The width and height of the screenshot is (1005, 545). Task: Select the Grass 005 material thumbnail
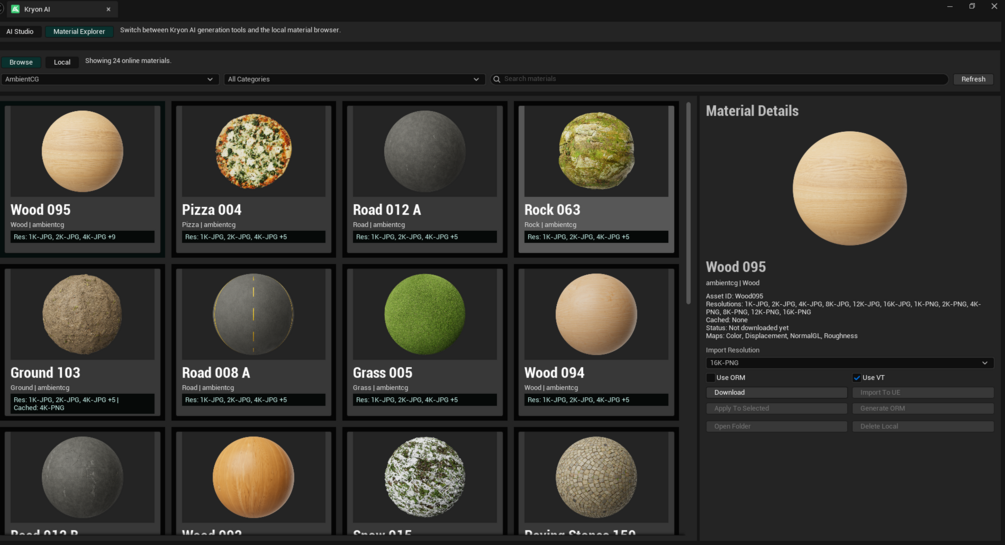click(x=424, y=314)
